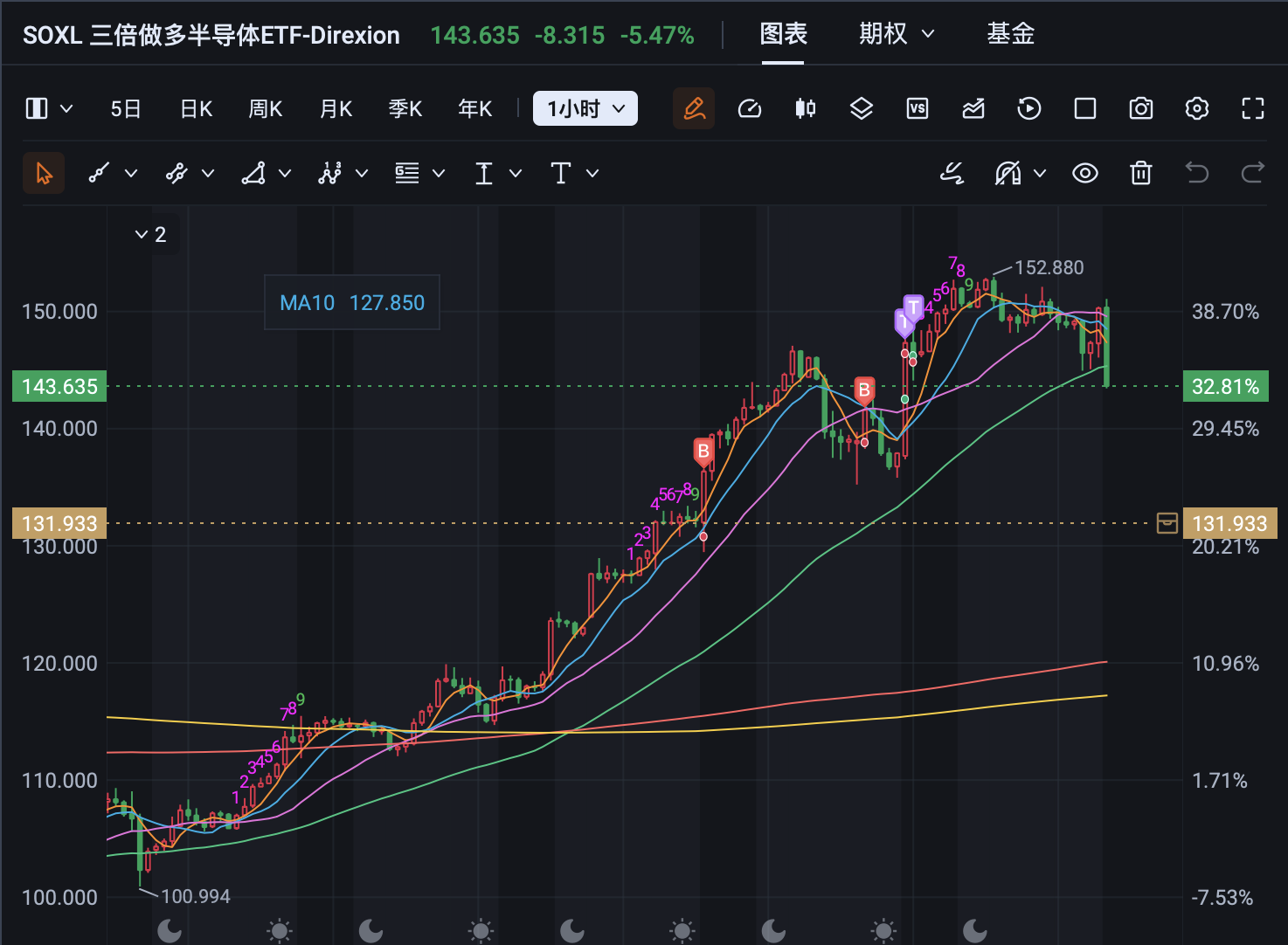Collapse the indicator group labeled 2
Image resolution: width=1288 pixels, height=945 pixels.
pos(151,234)
